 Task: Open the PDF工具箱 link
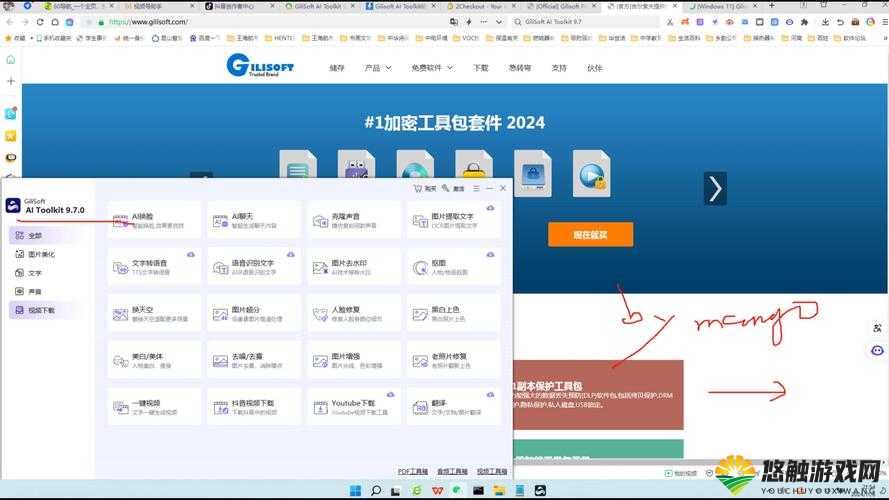[412, 471]
